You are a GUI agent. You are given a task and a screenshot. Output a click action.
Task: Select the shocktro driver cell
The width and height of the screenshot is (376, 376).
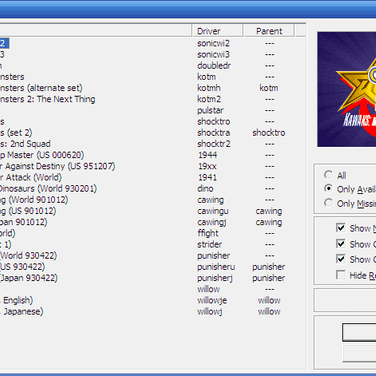click(214, 122)
